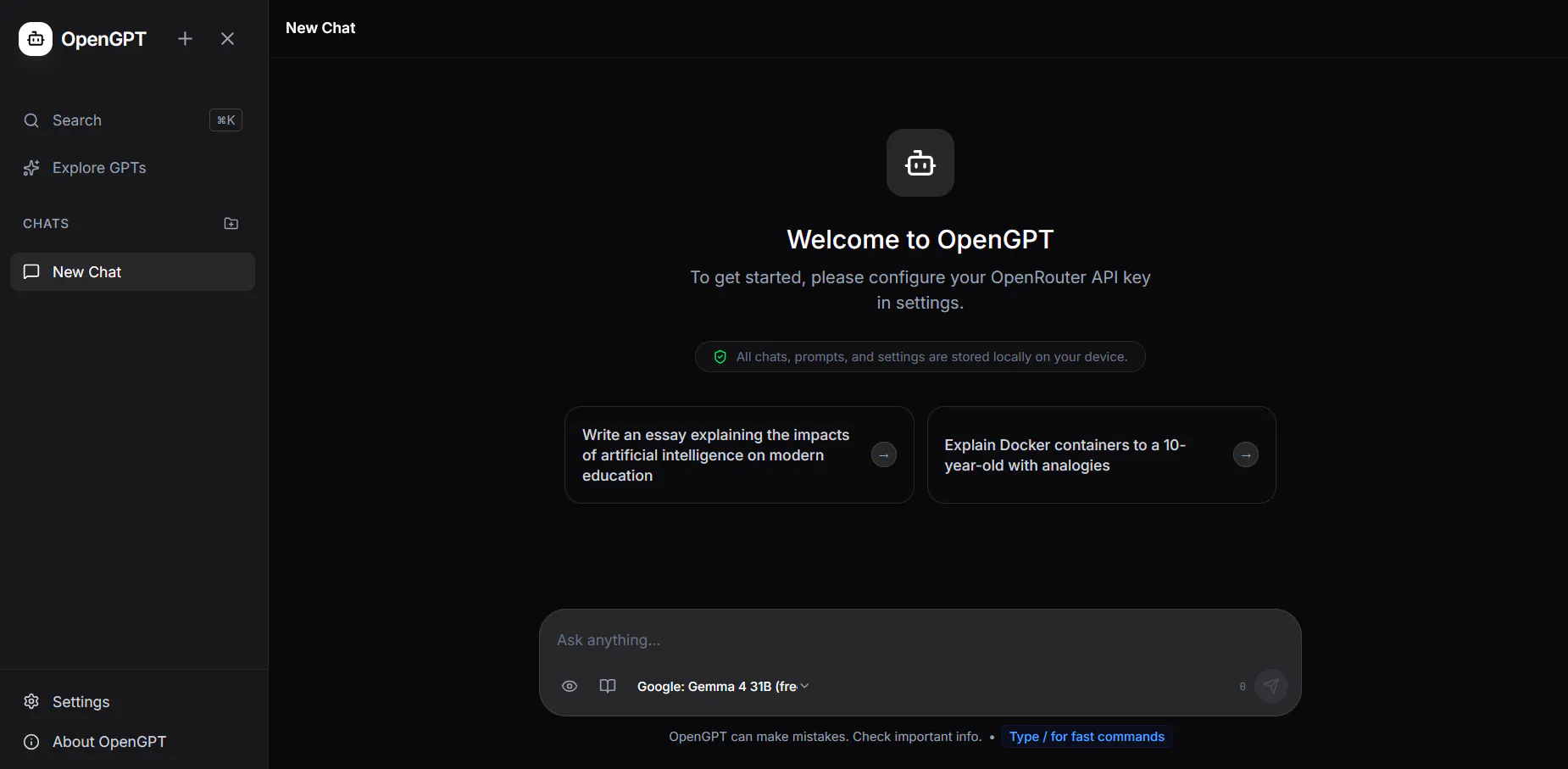Click the chat bubble icon beside New Chat

[31, 272]
